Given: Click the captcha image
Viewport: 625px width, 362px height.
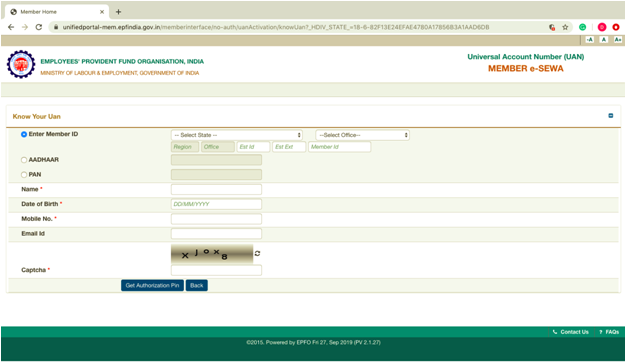Looking at the screenshot, I should (212, 254).
